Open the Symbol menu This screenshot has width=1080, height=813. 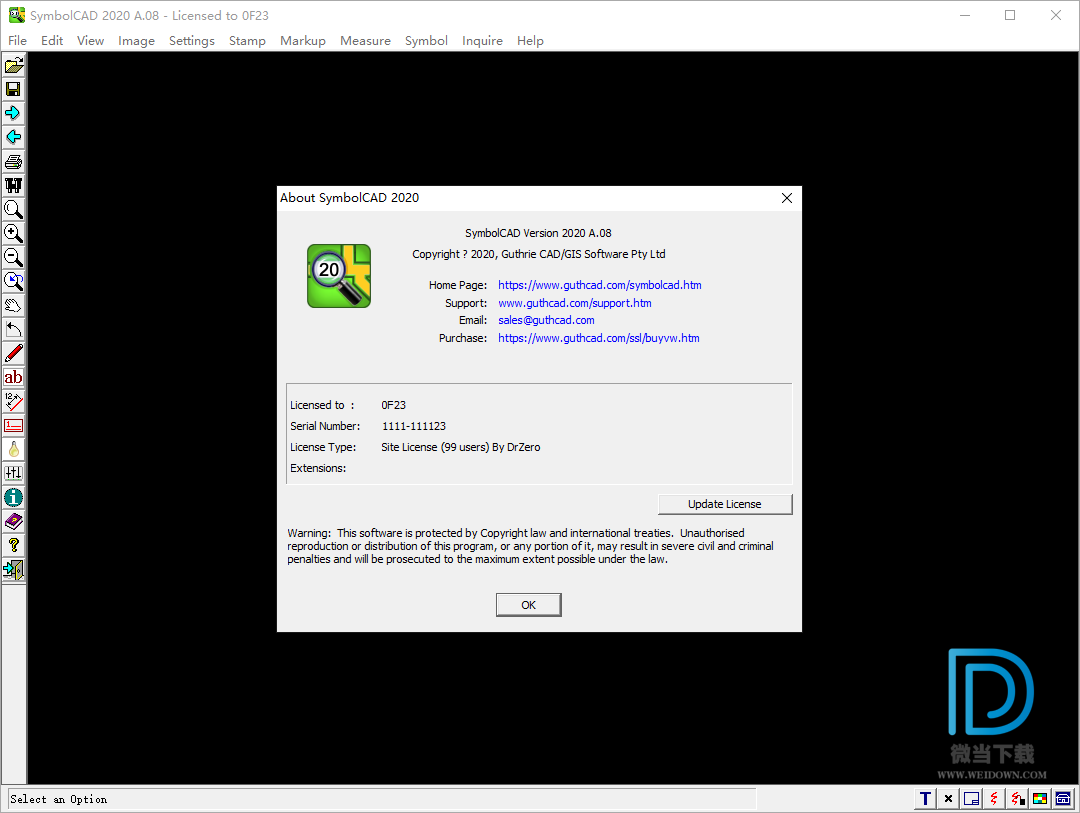tap(426, 41)
